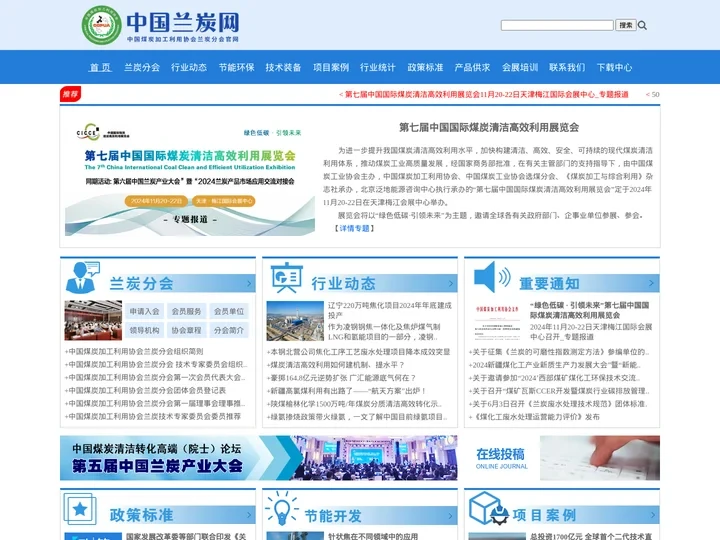Select 行业统计 in navigation bar
The height and width of the screenshot is (540, 720).
click(378, 68)
